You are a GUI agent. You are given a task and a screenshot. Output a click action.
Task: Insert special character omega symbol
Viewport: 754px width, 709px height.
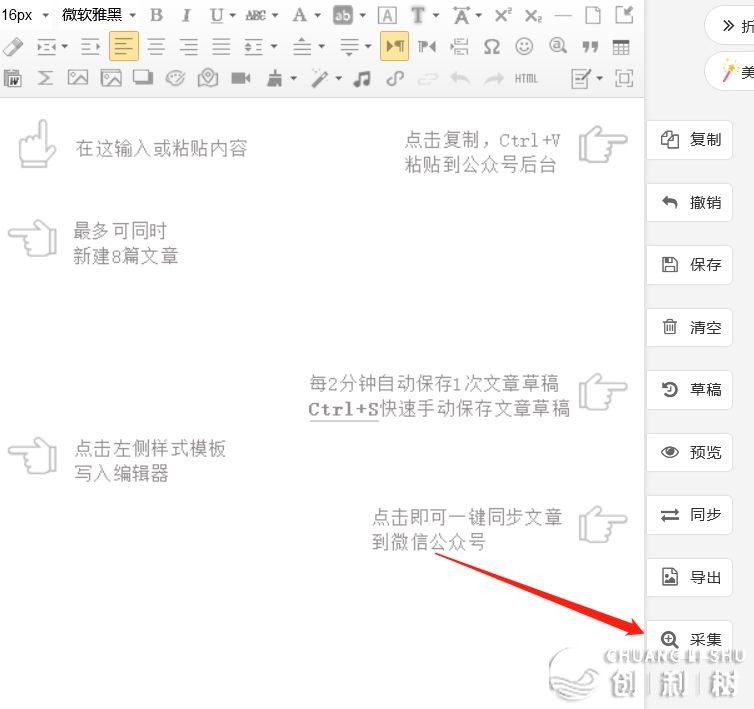tap(491, 47)
